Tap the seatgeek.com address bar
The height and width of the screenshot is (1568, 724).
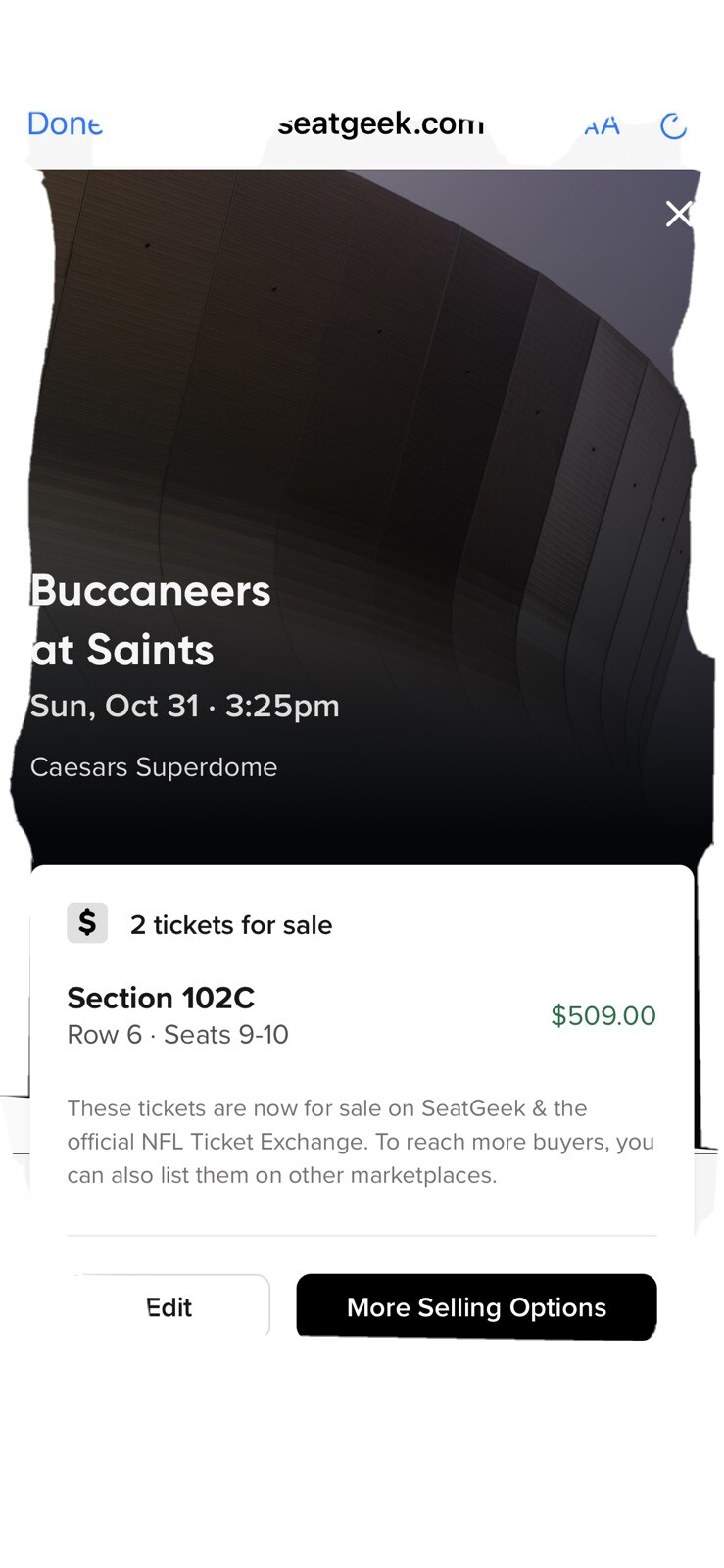(x=380, y=124)
